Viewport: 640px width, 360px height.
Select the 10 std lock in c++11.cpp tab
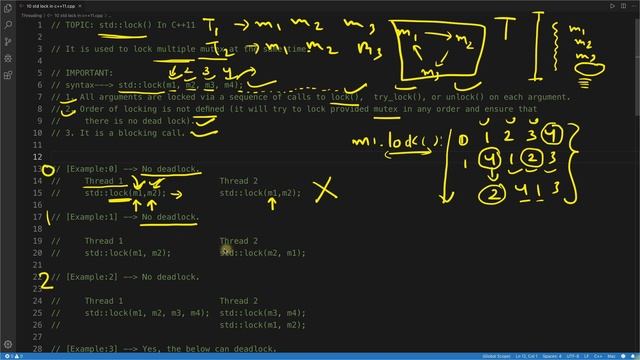(51, 6)
